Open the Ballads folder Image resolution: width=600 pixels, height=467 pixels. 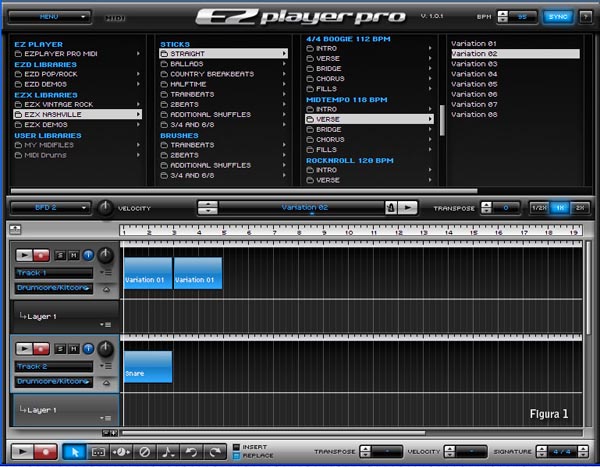coord(223,64)
